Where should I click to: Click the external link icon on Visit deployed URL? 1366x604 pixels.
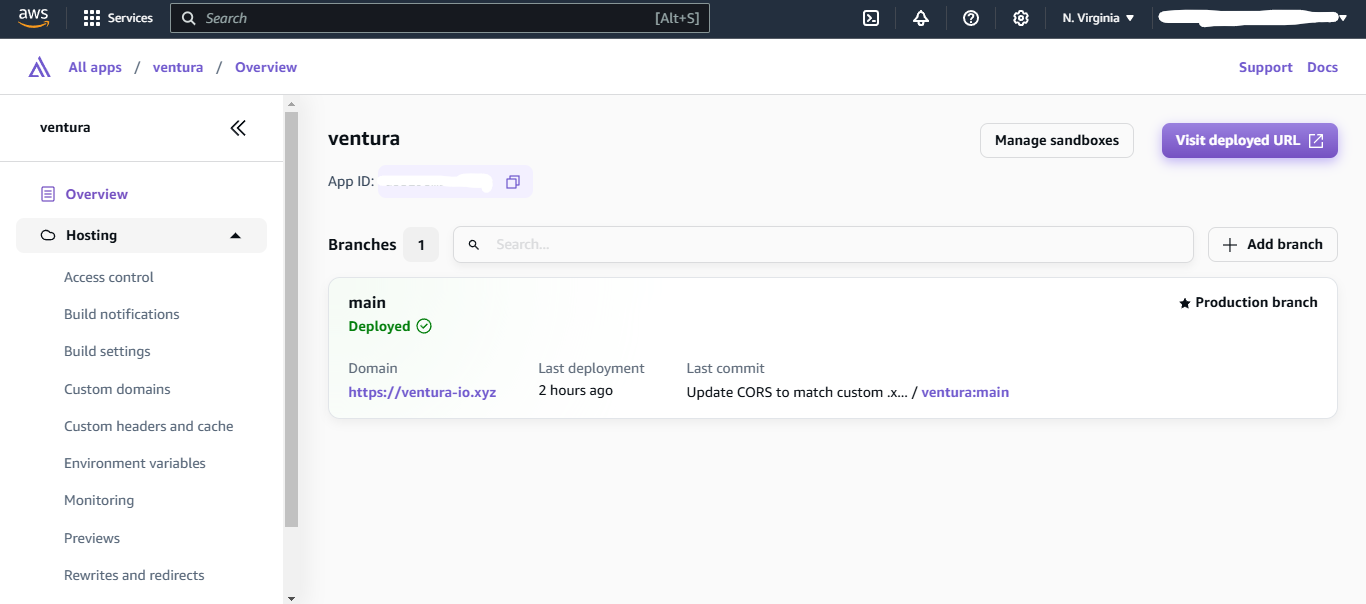click(x=1316, y=141)
